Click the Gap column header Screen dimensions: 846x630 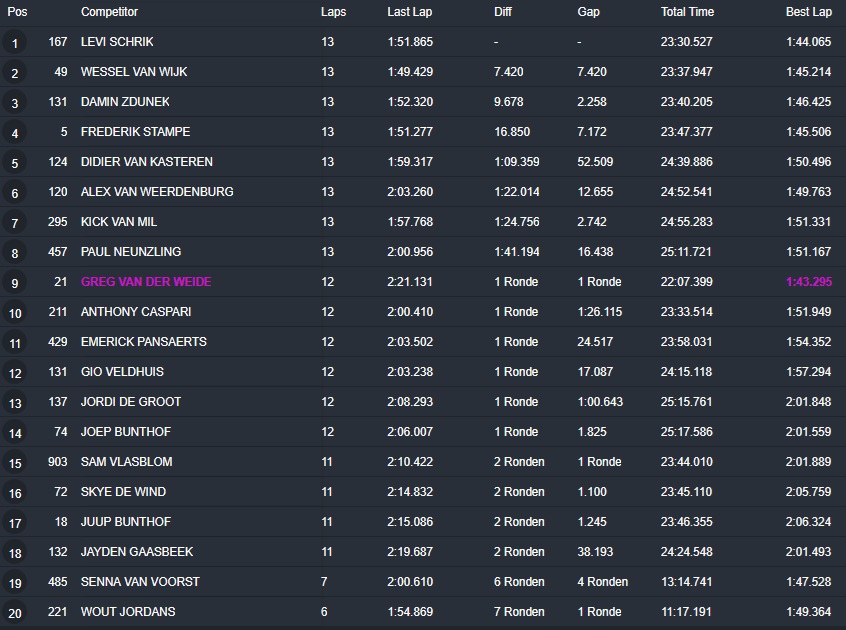589,12
